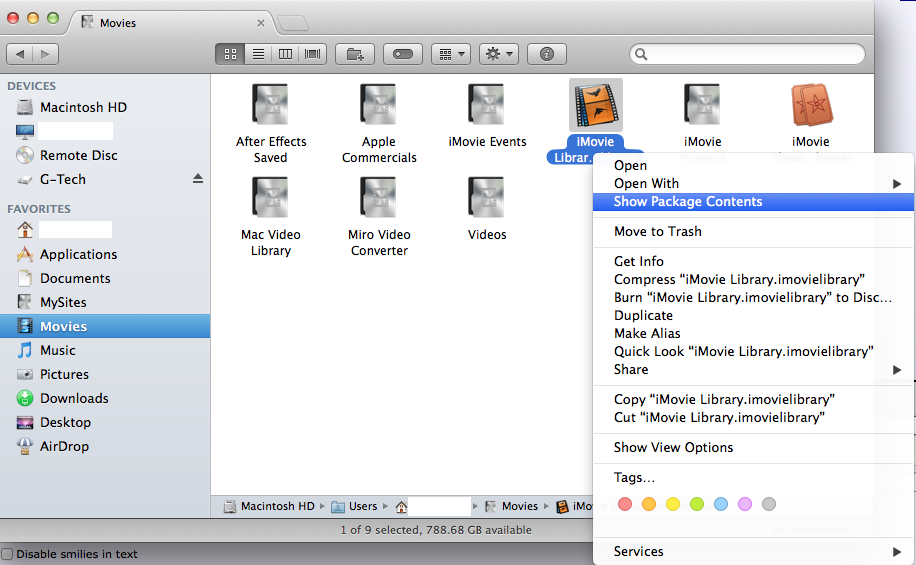Choose Duplicate from context menu
This screenshot has height=565, width=916.
(x=753, y=316)
